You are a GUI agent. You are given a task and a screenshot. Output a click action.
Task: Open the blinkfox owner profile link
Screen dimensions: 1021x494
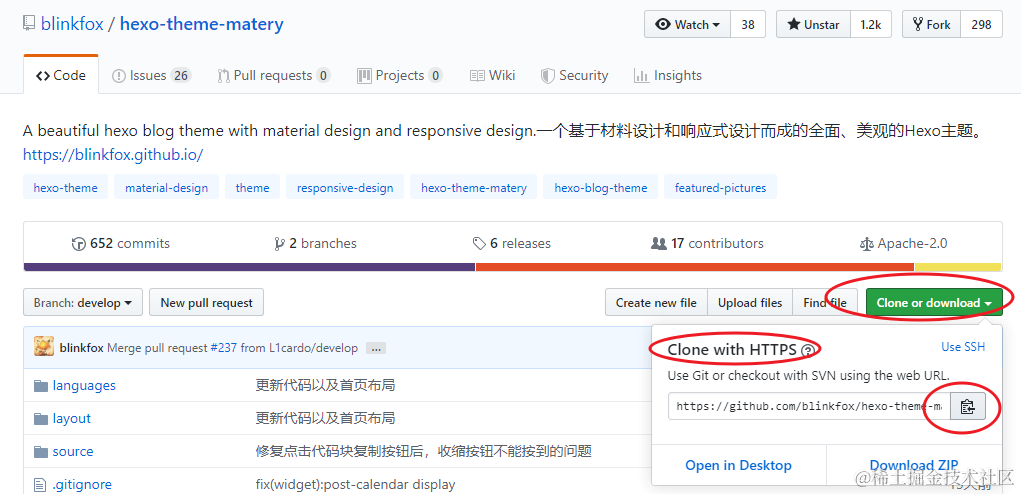72,25
